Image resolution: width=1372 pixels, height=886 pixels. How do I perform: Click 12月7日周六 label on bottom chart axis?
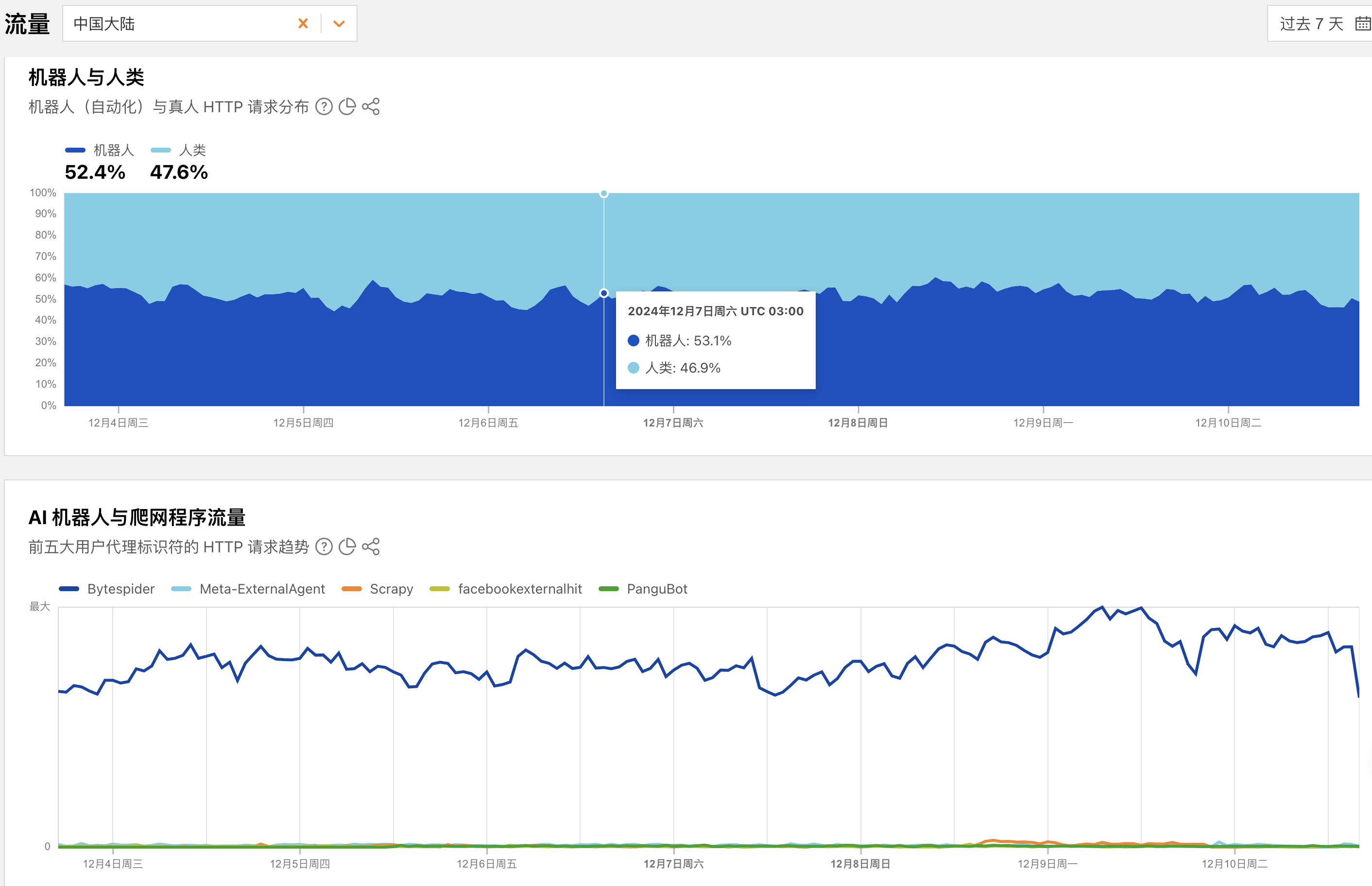click(674, 864)
